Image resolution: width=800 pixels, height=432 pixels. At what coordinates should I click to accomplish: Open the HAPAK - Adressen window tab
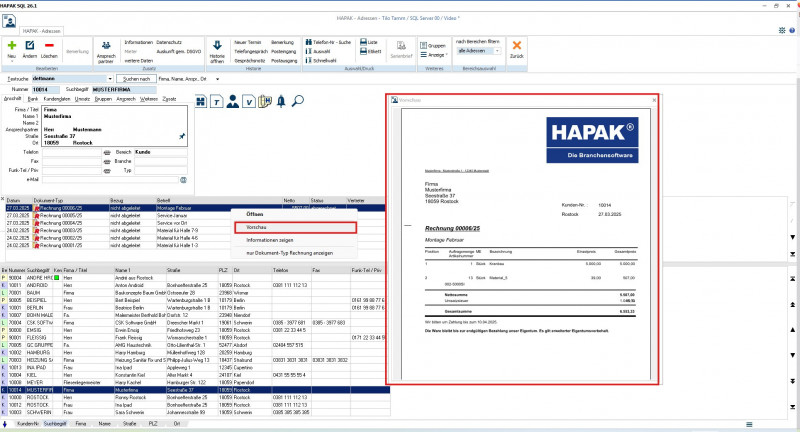[41, 31]
